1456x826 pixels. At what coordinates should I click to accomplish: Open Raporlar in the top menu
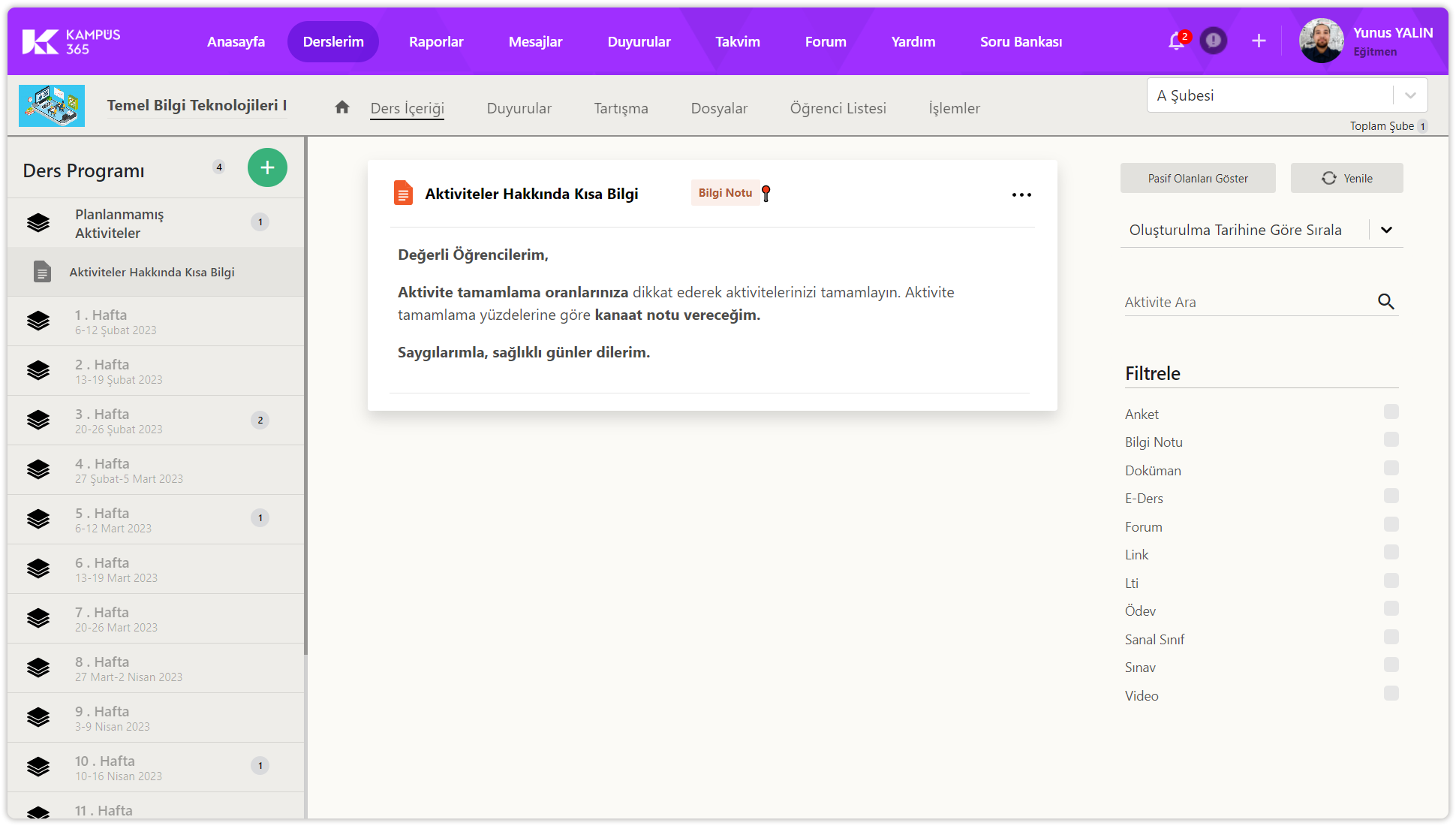coord(436,42)
